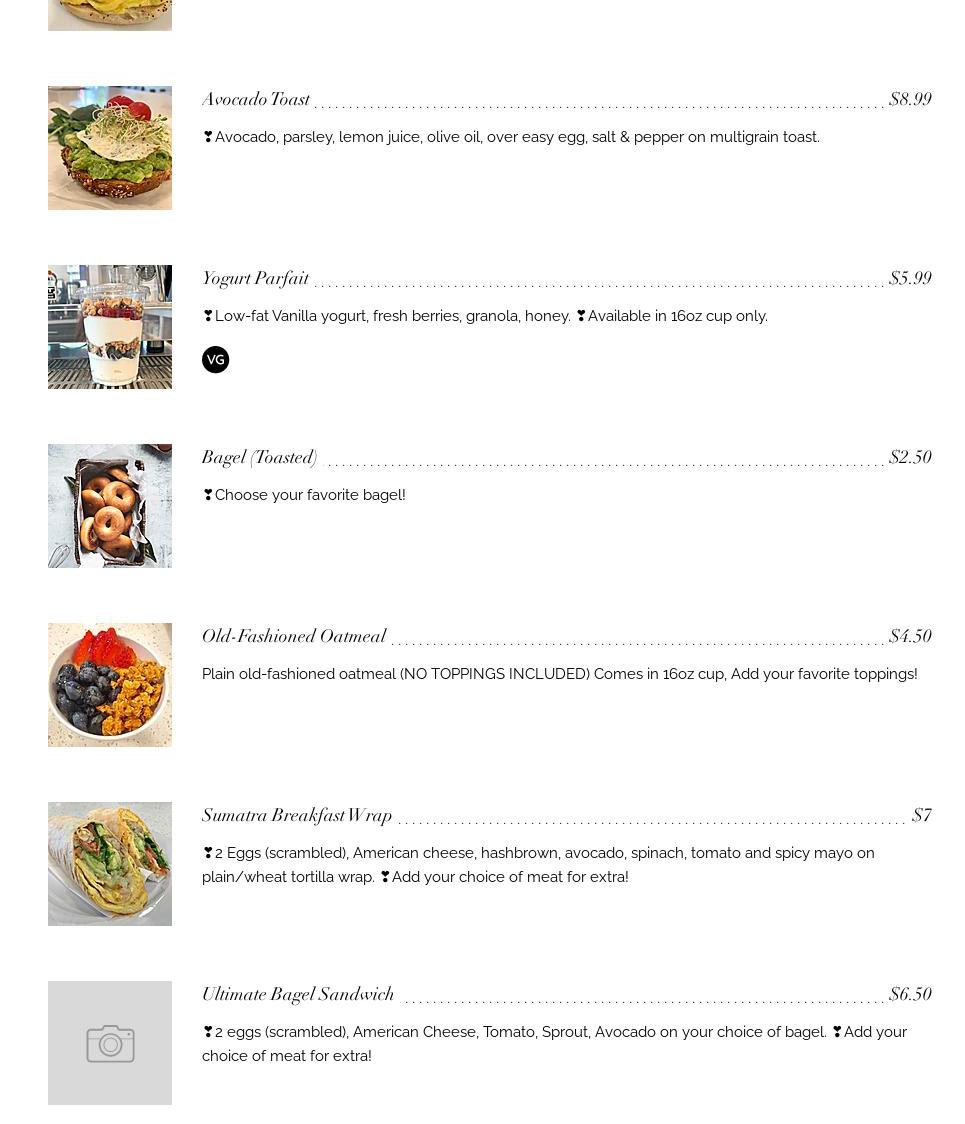
Task: Click the oatmeal description text
Action: click(x=559, y=674)
